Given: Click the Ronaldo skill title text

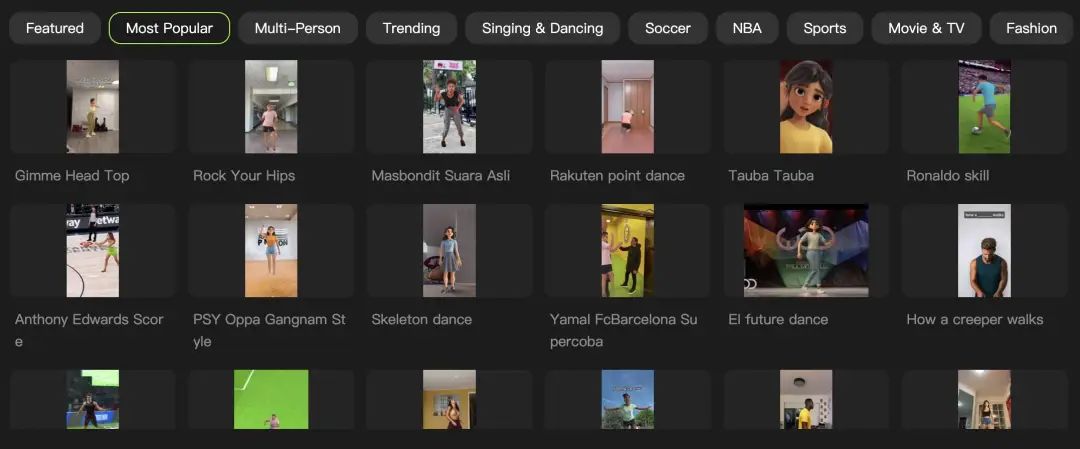Looking at the screenshot, I should point(948,176).
